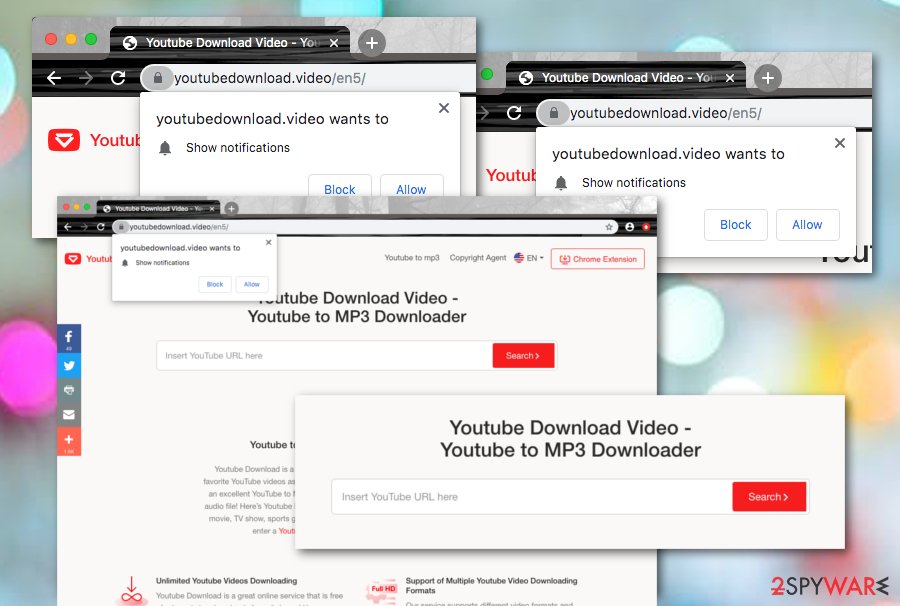Open new tab in the right-hand window
This screenshot has width=900, height=606.
pyautogui.click(x=767, y=77)
